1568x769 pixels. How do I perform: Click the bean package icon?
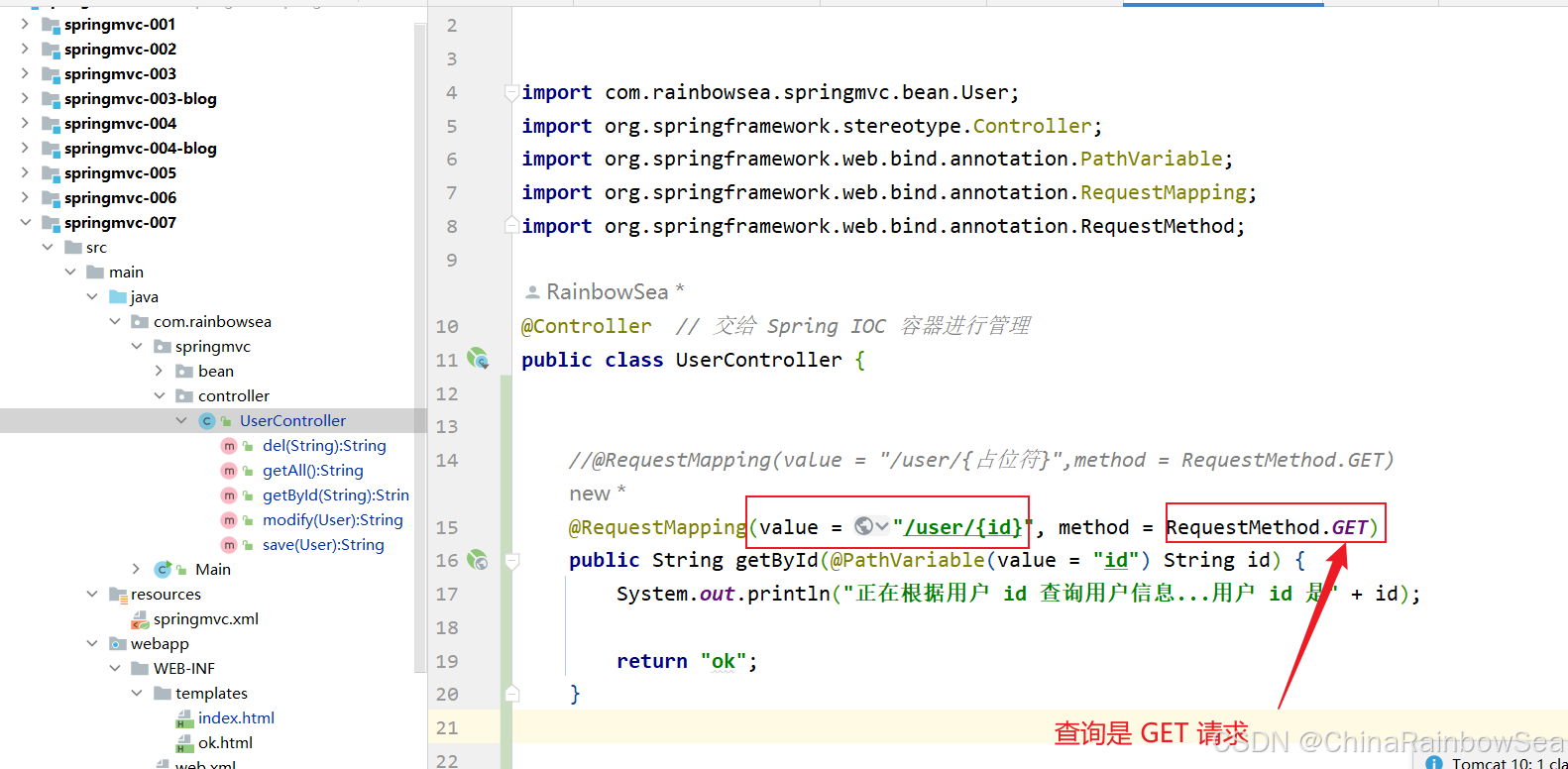184,372
